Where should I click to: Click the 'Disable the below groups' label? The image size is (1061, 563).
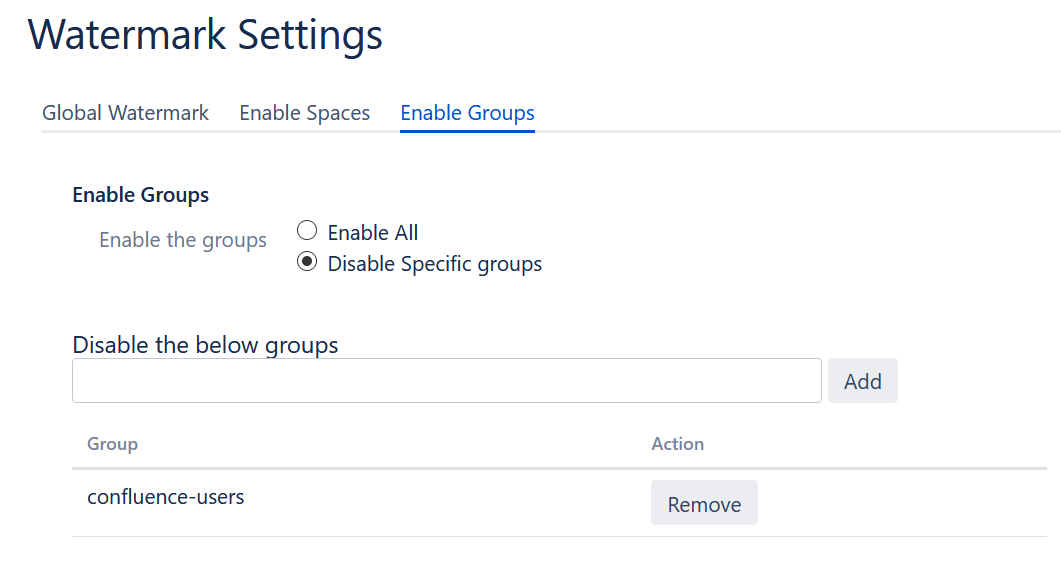click(x=205, y=345)
